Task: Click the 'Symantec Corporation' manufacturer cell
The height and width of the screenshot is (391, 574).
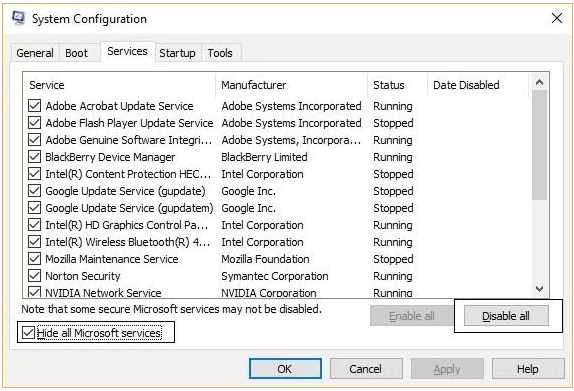Action: (x=275, y=276)
